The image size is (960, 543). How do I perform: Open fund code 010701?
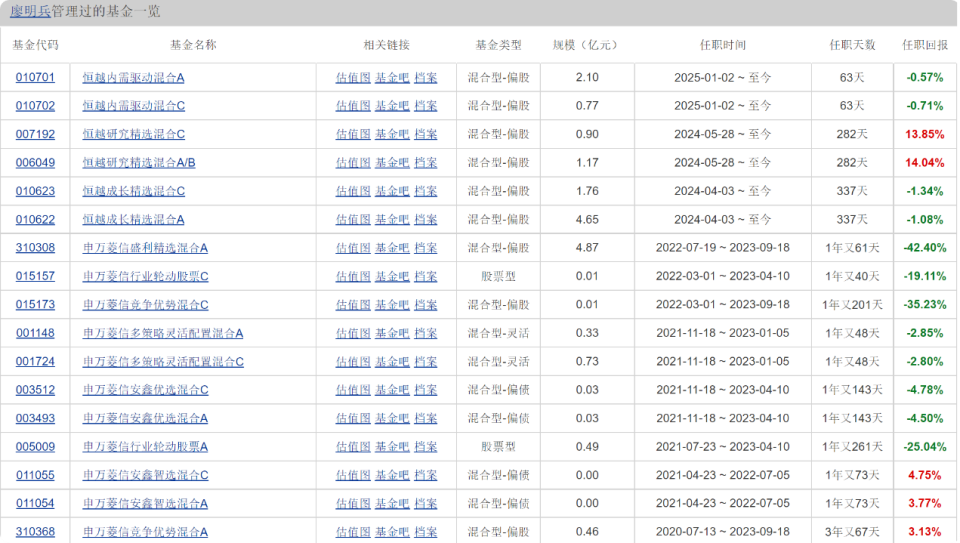pyautogui.click(x=35, y=78)
